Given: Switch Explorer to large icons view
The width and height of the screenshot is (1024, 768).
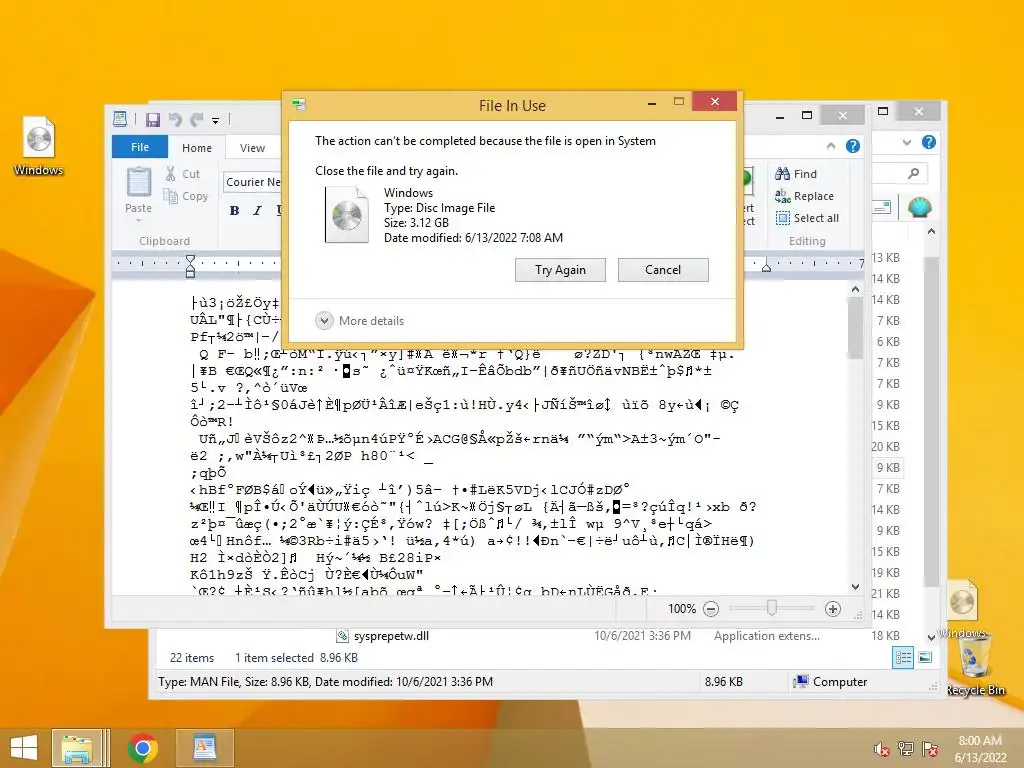Looking at the screenshot, I should pyautogui.click(x=925, y=657).
